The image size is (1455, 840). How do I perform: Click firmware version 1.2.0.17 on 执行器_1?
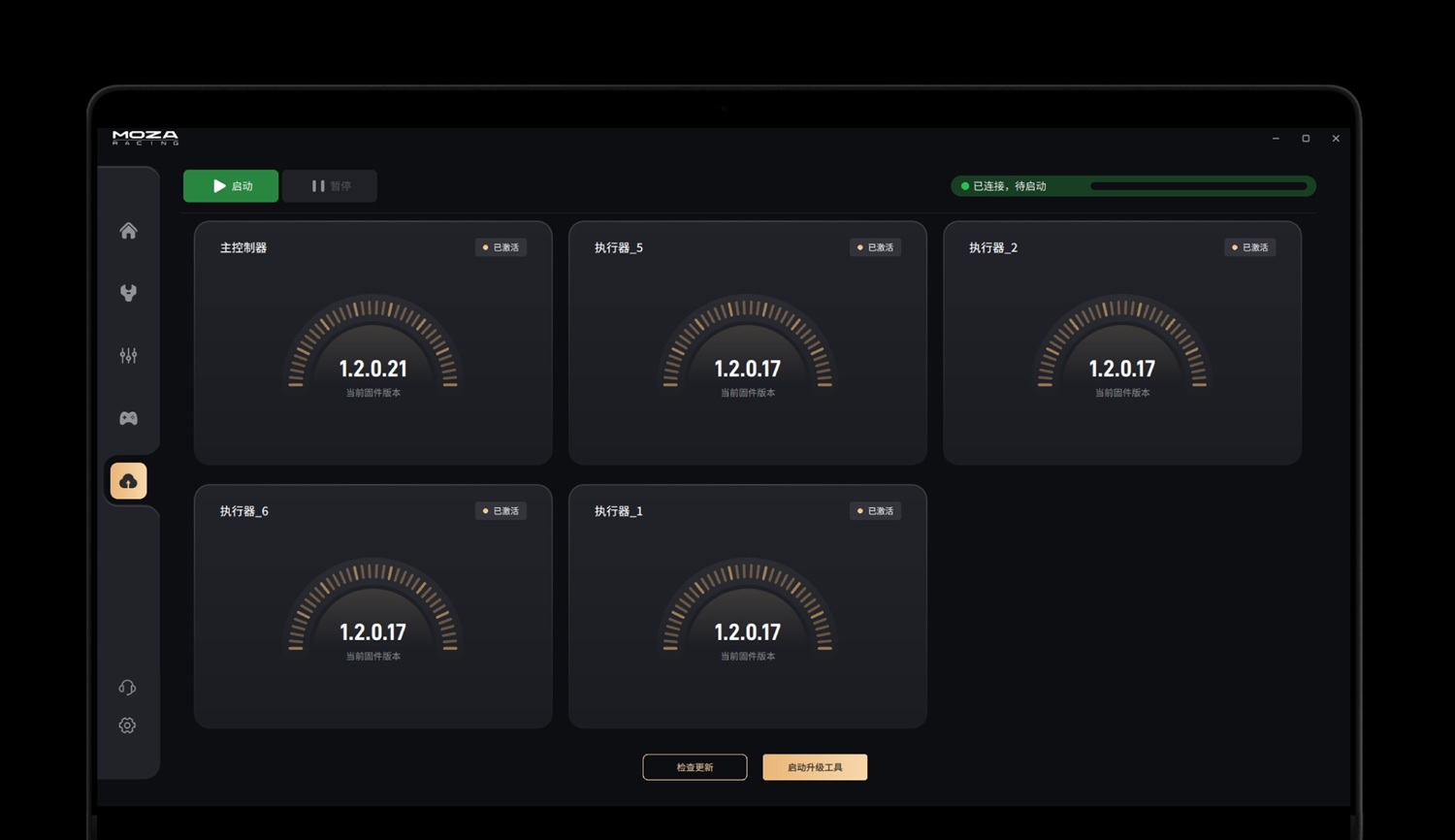[748, 632]
